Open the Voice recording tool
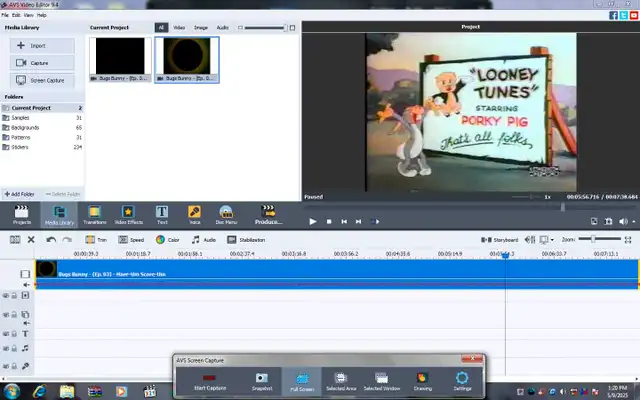640x400 pixels. coord(194,215)
